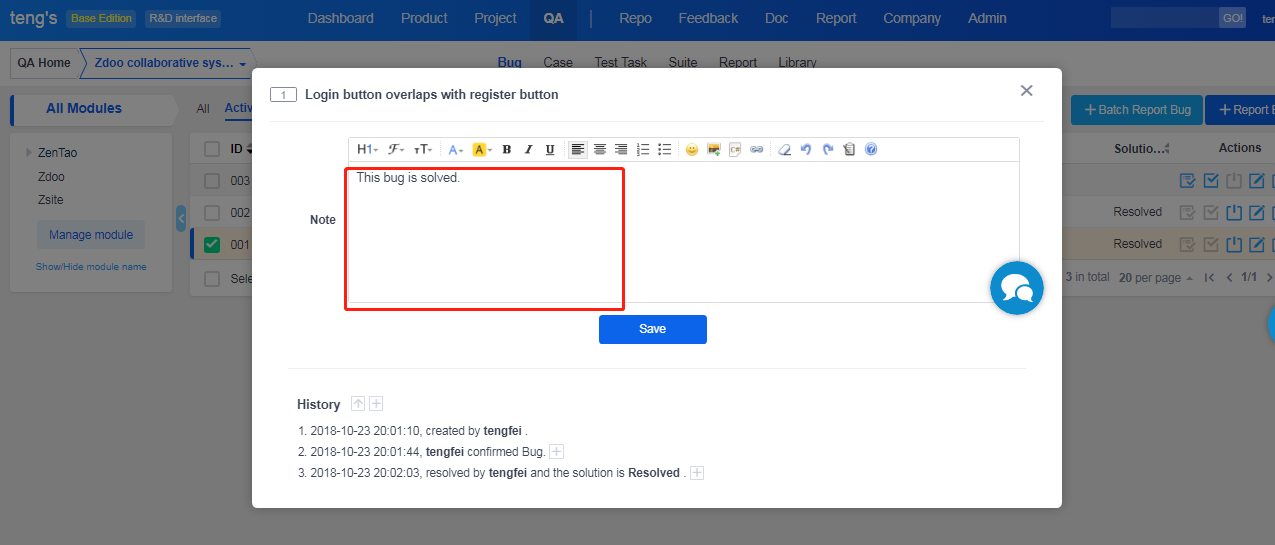Open the blue chat bubble icon
1275x545 pixels.
pos(1016,288)
